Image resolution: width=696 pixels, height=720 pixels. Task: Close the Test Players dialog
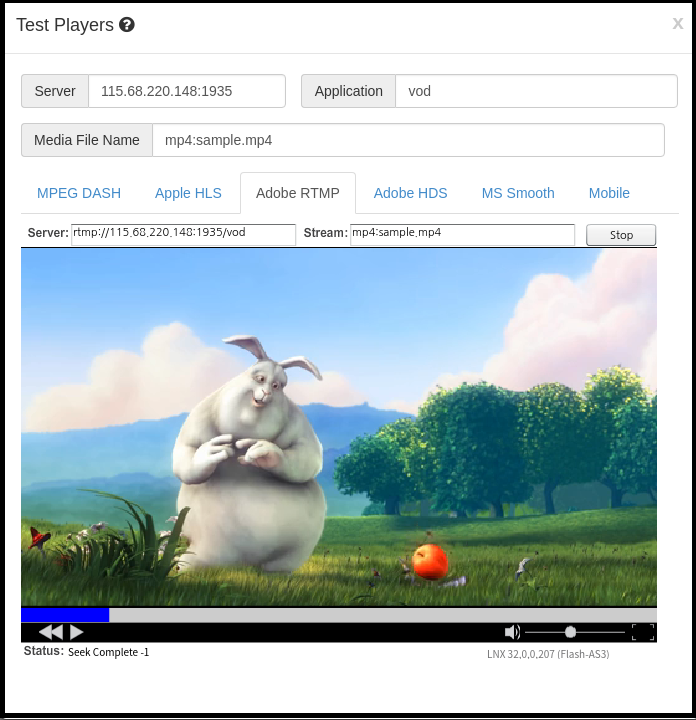[677, 24]
